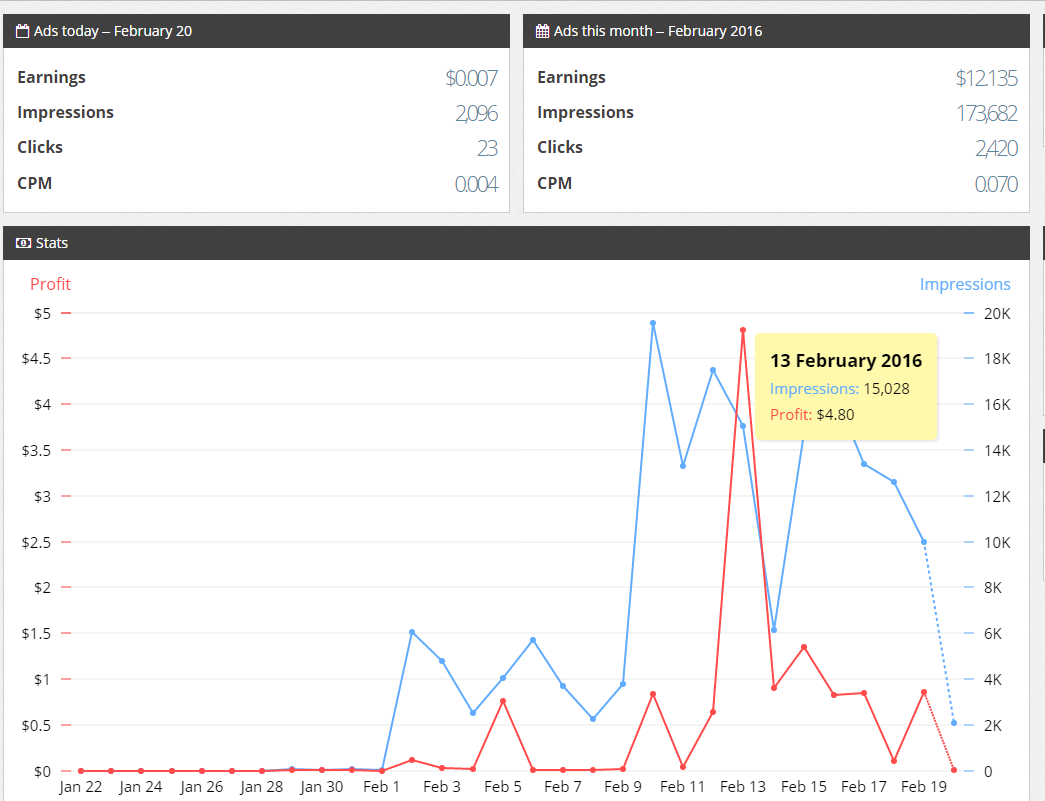The image size is (1045, 801).
Task: Click the monthly CPM value 0.070
Action: pyautogui.click(x=996, y=184)
